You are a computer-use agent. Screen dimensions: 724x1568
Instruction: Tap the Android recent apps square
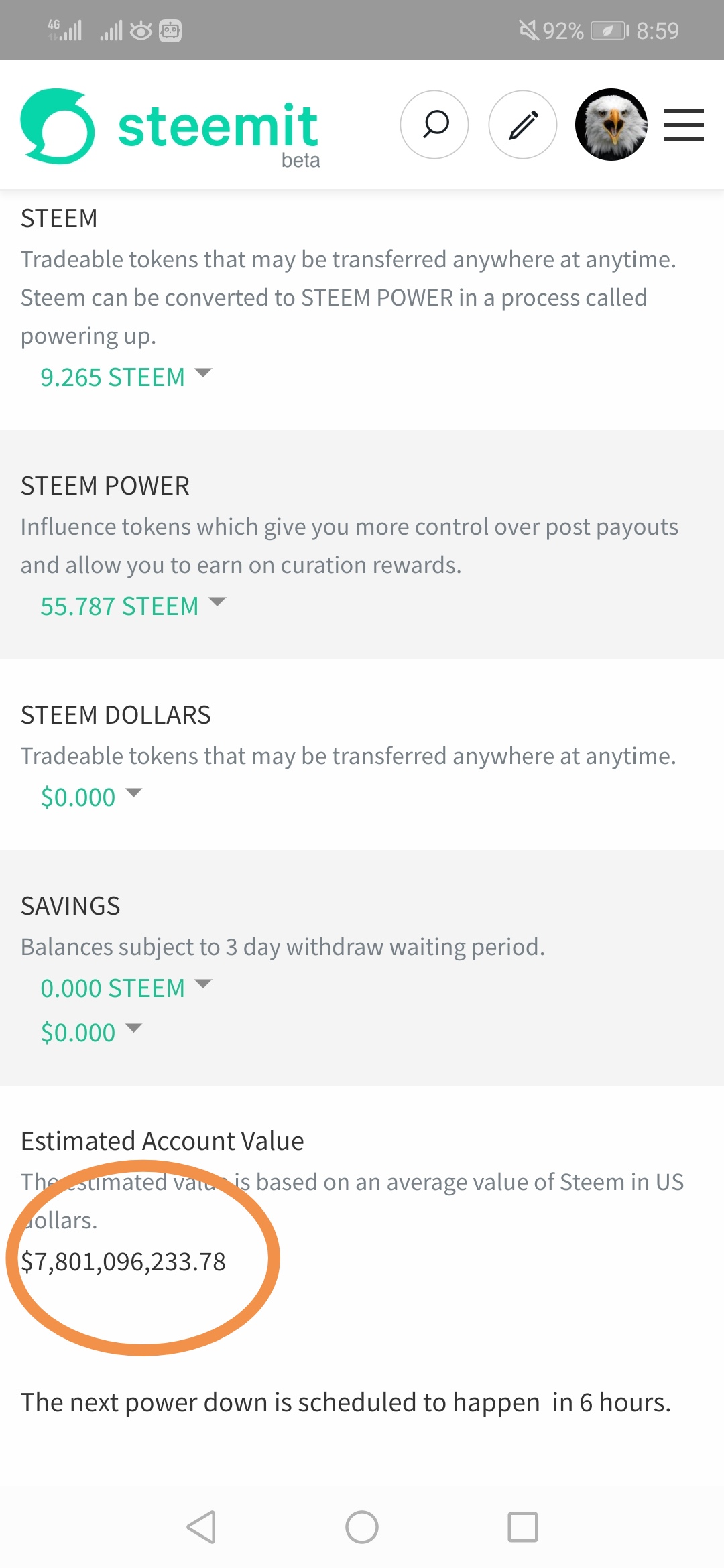(x=523, y=1527)
